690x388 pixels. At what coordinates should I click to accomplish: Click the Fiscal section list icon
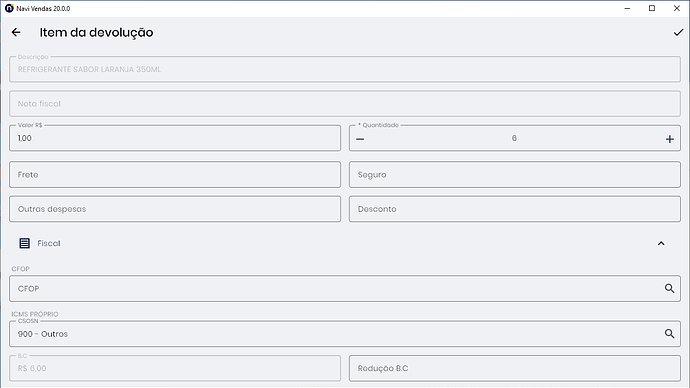click(x=25, y=243)
